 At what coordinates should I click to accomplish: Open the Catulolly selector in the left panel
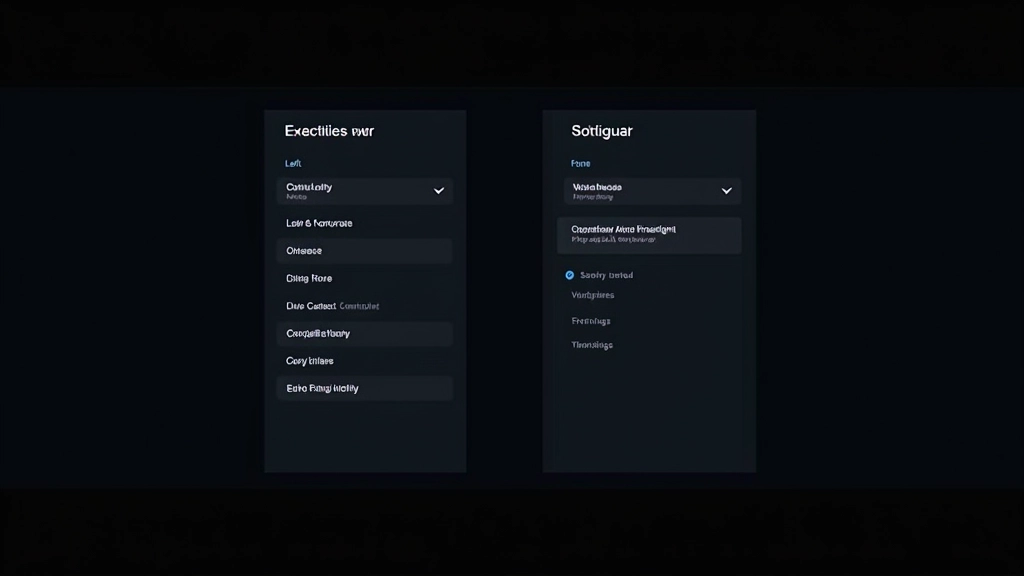[x=364, y=190]
